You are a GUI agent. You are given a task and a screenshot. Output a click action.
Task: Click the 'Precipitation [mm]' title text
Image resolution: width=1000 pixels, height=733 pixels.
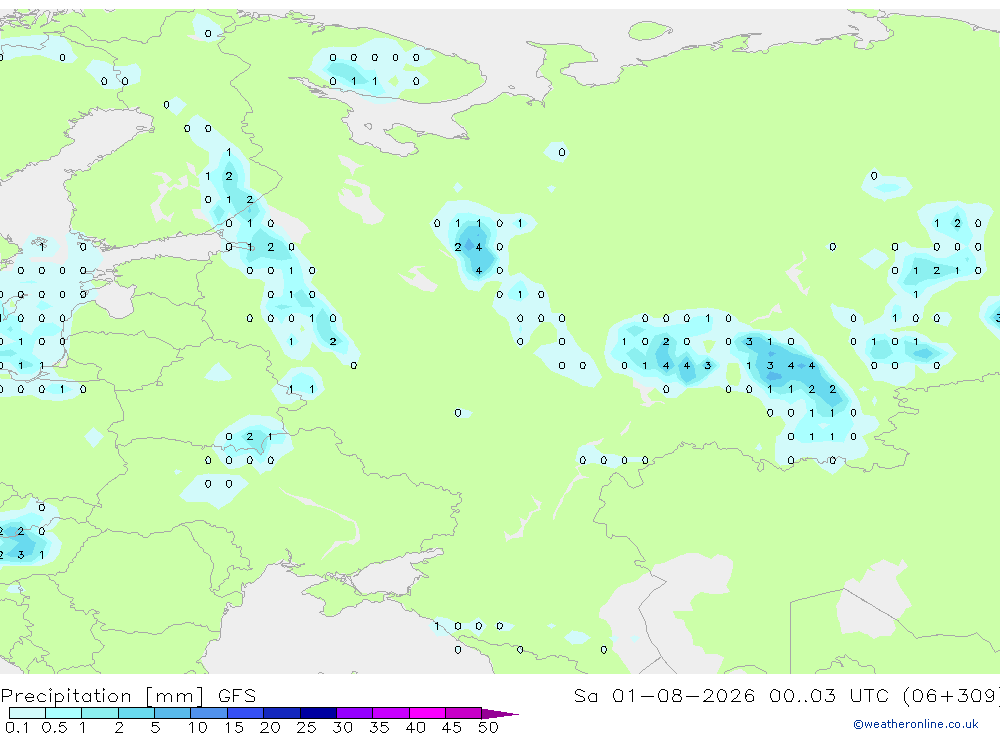point(102,695)
